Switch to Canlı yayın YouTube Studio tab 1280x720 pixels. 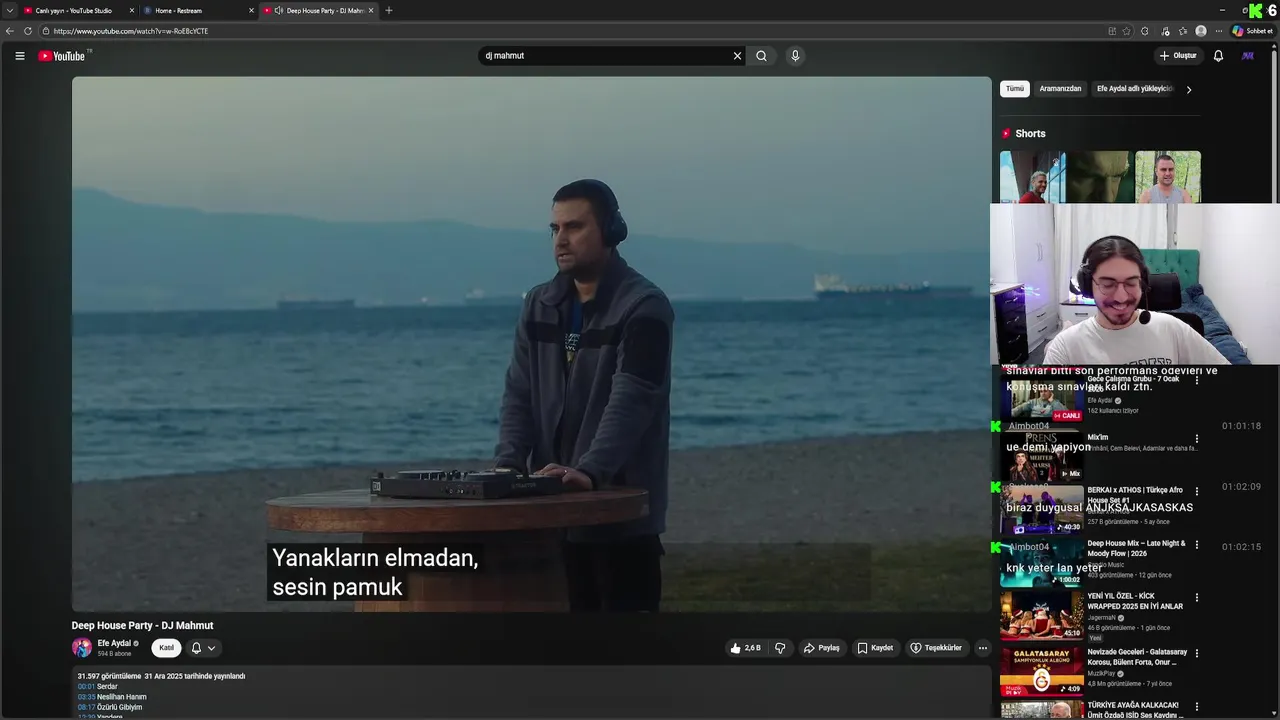(x=73, y=10)
